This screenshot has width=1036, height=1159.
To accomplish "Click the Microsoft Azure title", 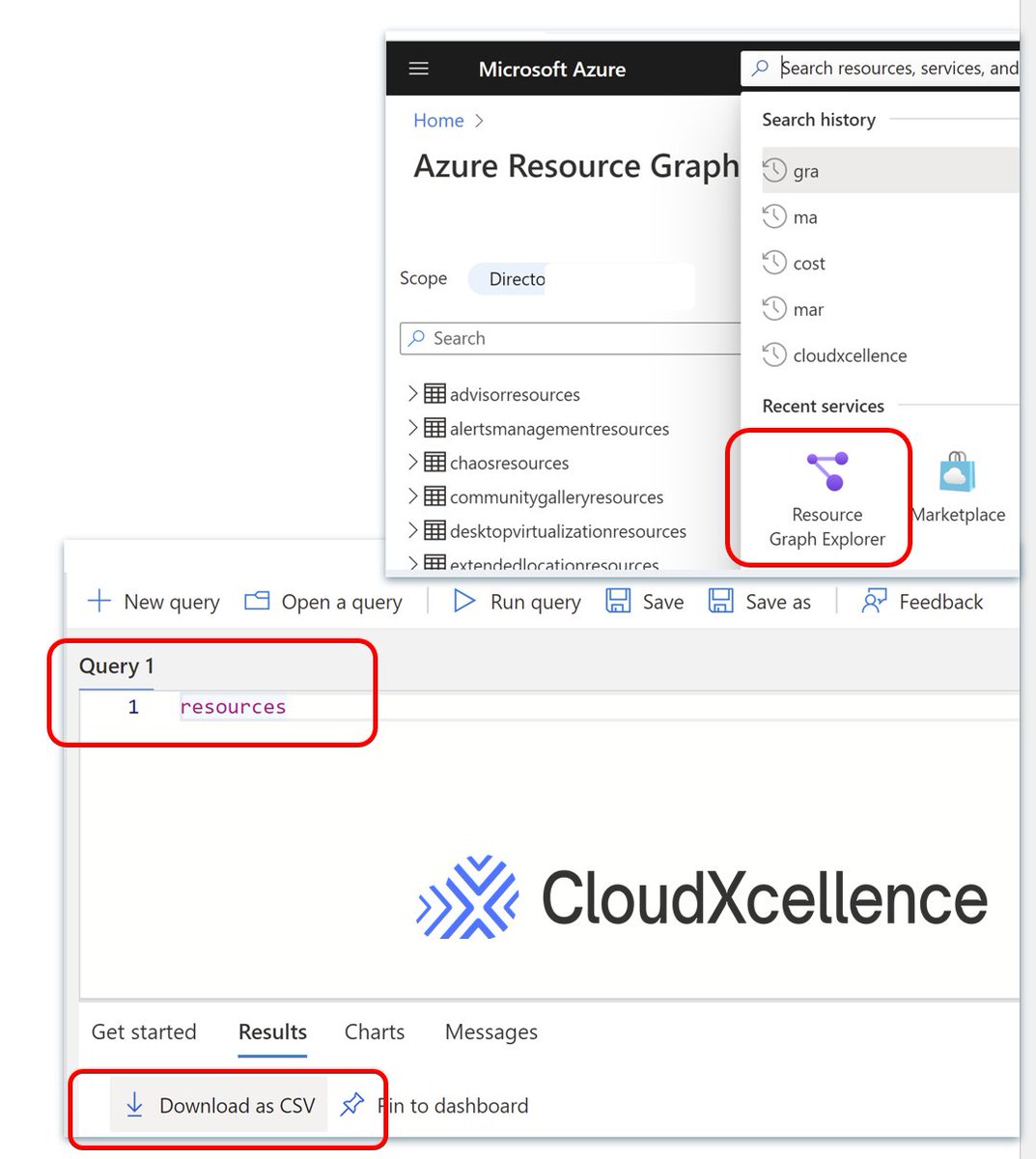I will point(551,70).
